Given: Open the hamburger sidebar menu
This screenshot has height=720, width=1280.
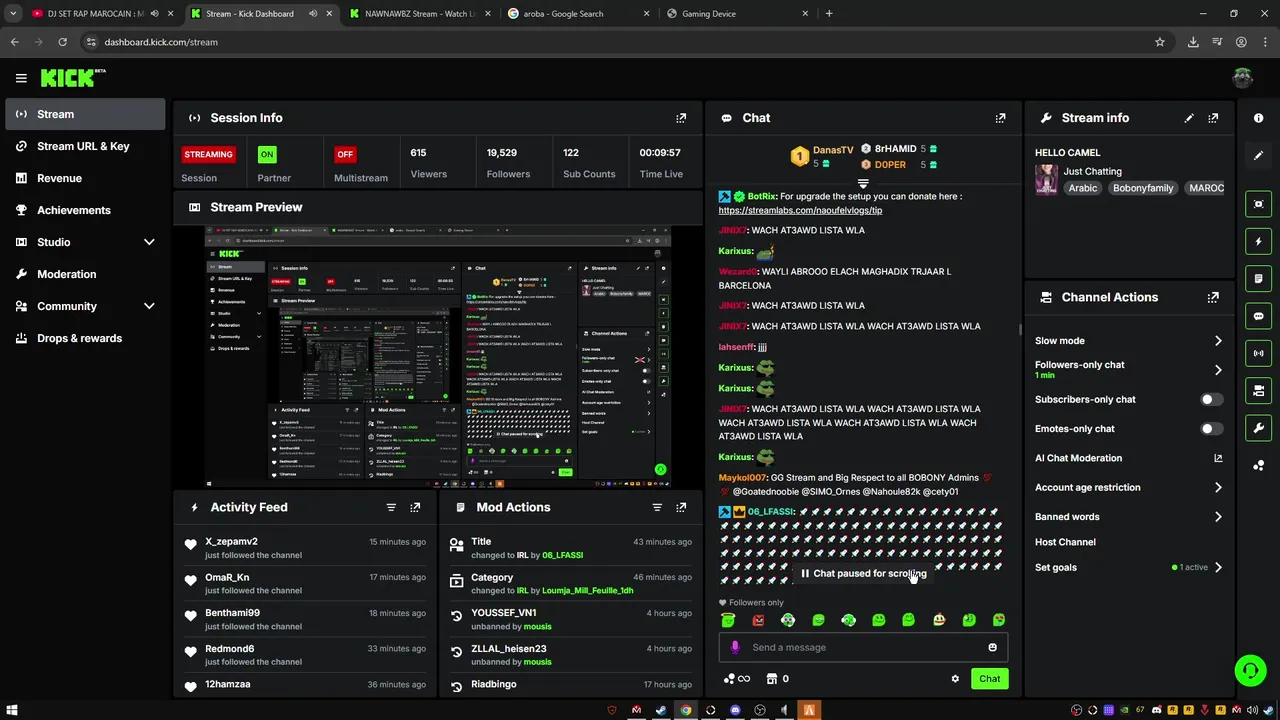Looking at the screenshot, I should point(21,78).
